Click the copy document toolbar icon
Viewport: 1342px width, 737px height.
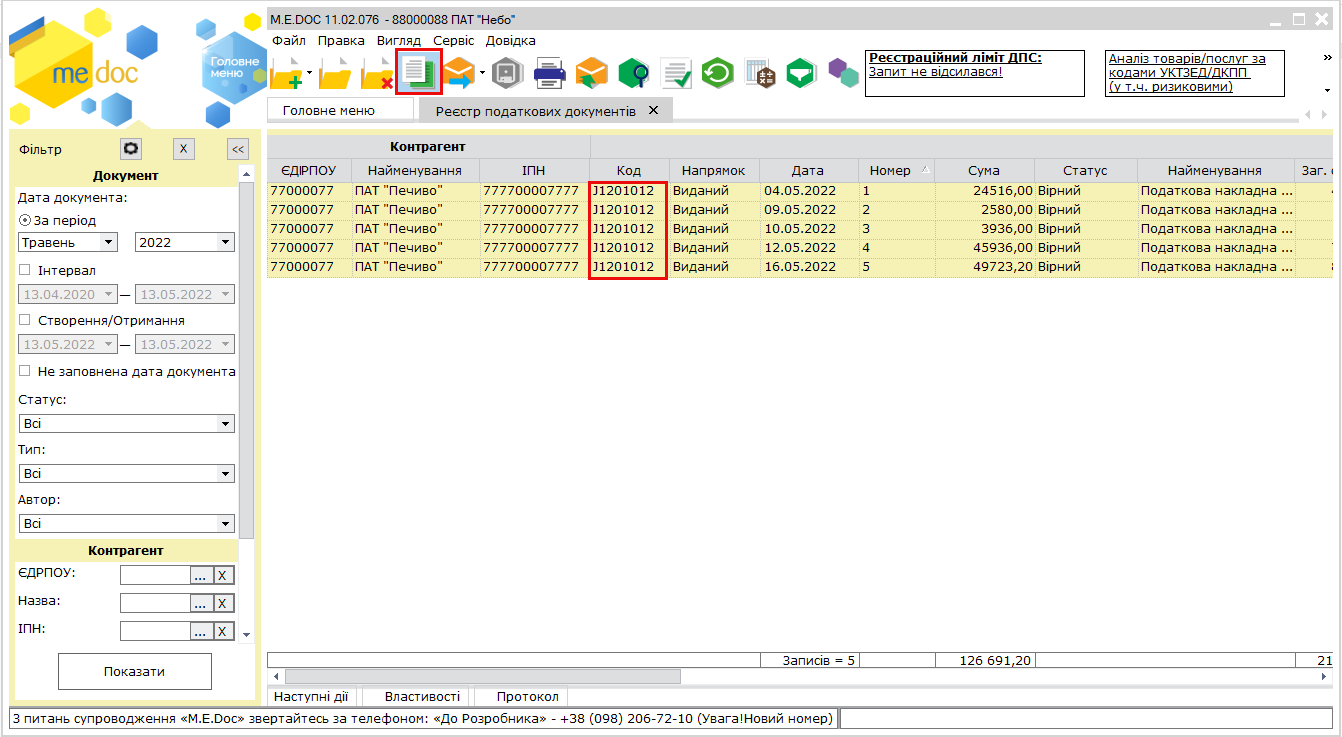point(419,72)
